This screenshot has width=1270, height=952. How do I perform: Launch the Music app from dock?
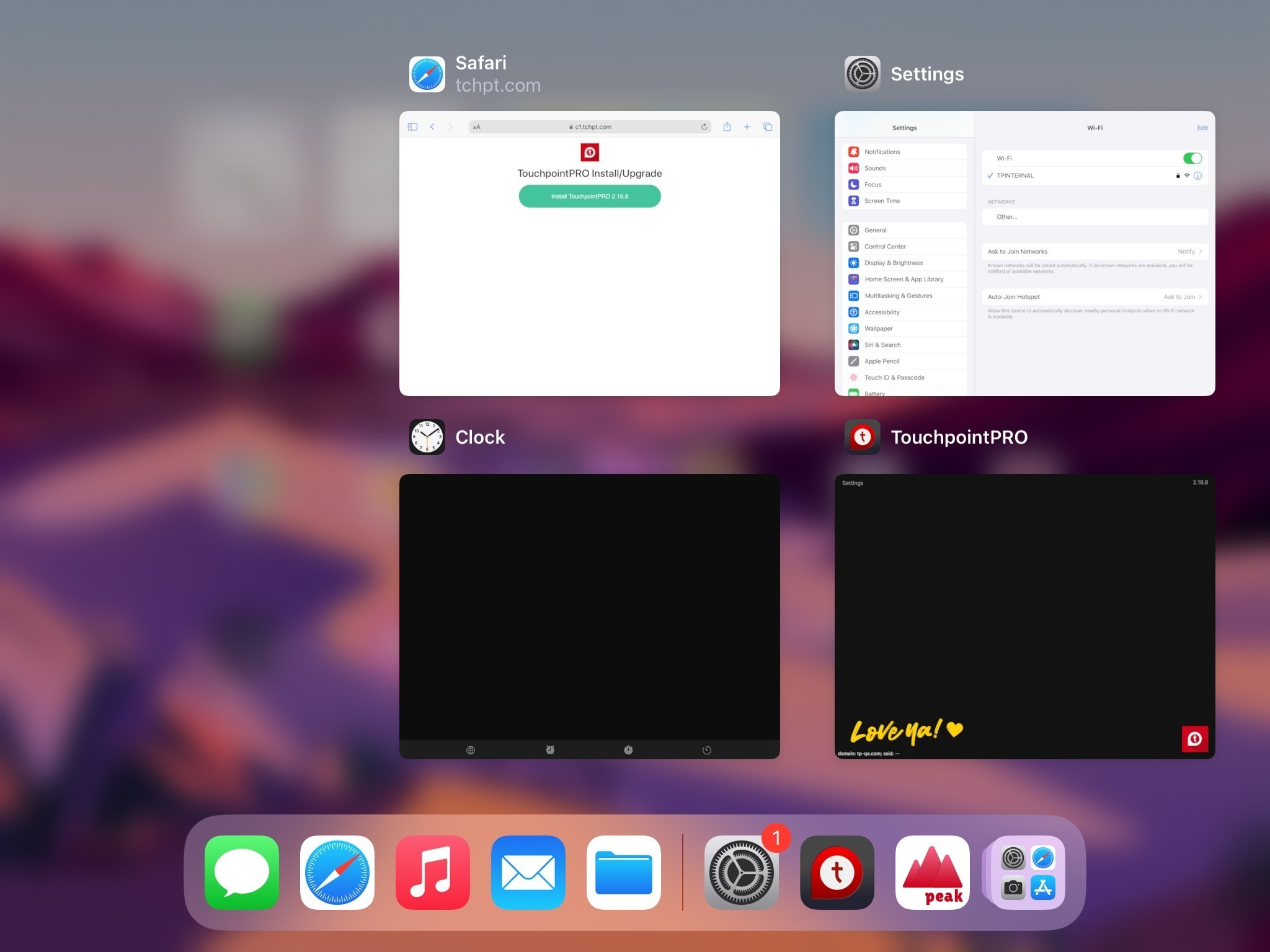[x=433, y=872]
